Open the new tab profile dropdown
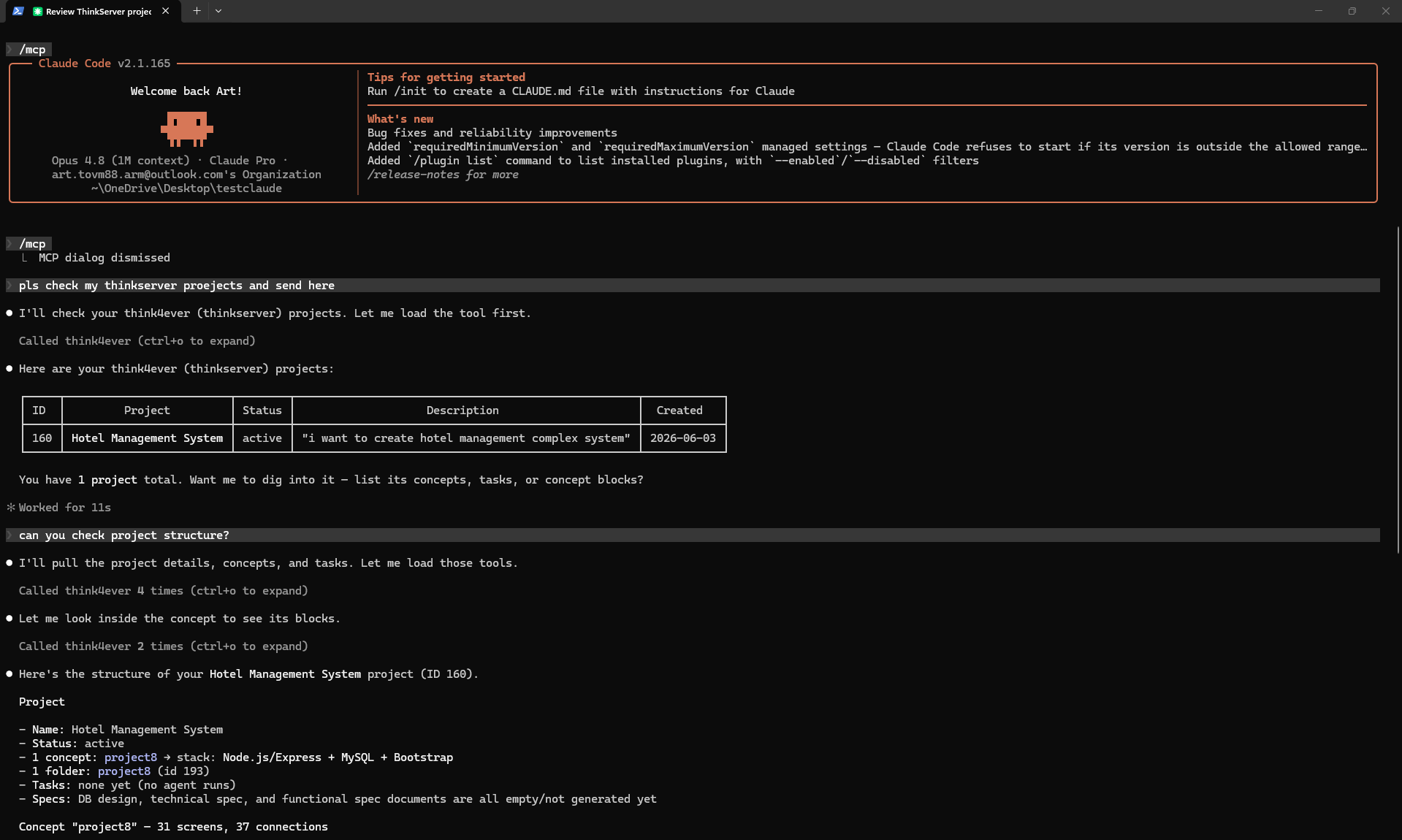Image resolution: width=1402 pixels, height=840 pixels. 218,11
